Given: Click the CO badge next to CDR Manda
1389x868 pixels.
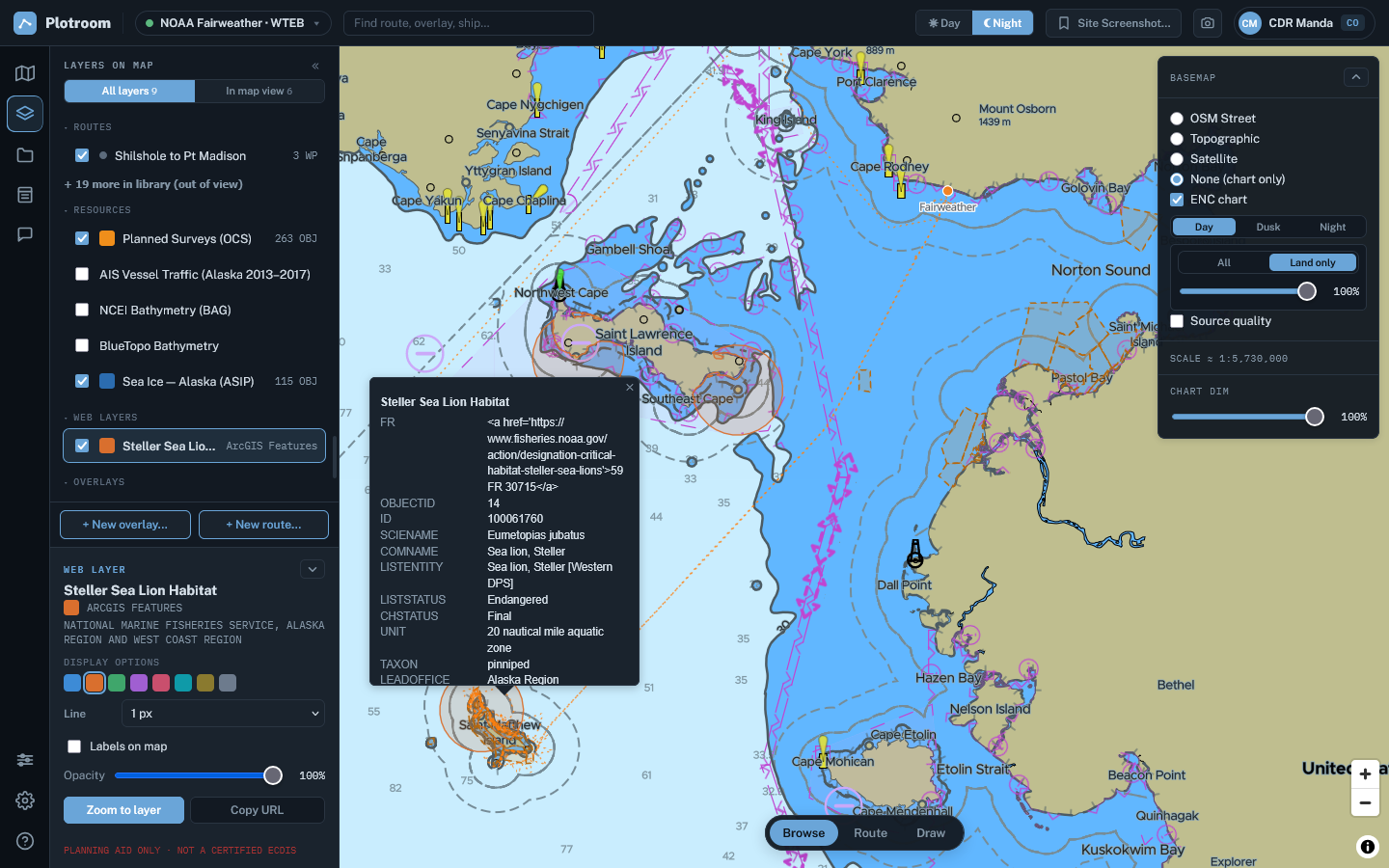Looking at the screenshot, I should (1352, 23).
